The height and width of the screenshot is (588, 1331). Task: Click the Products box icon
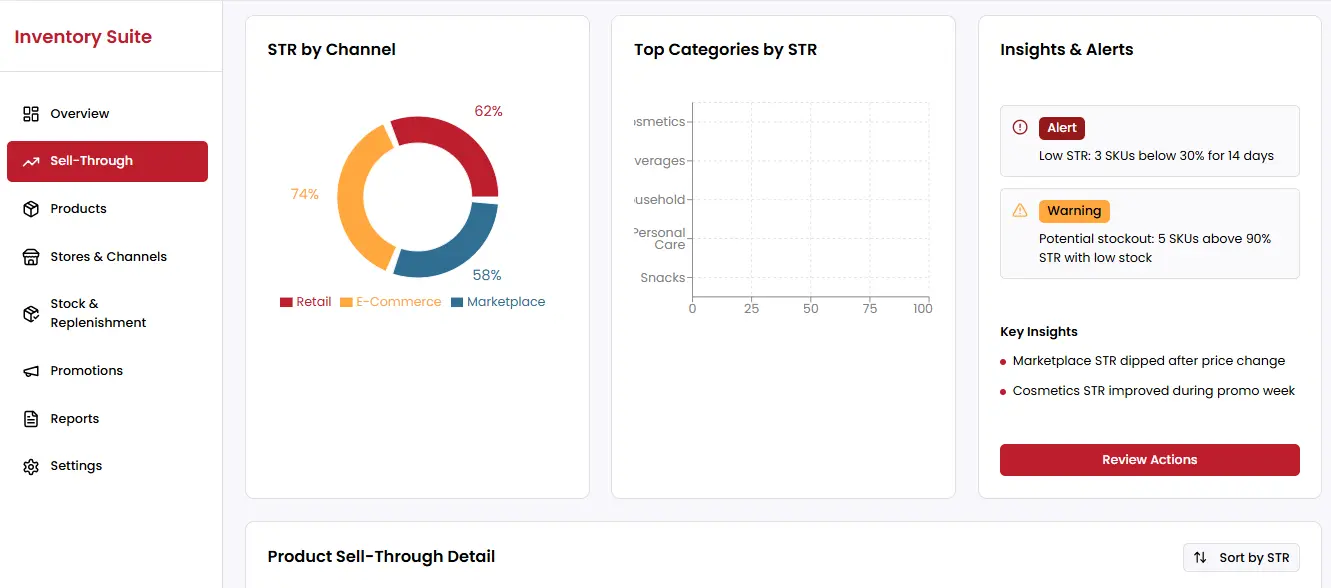click(31, 209)
